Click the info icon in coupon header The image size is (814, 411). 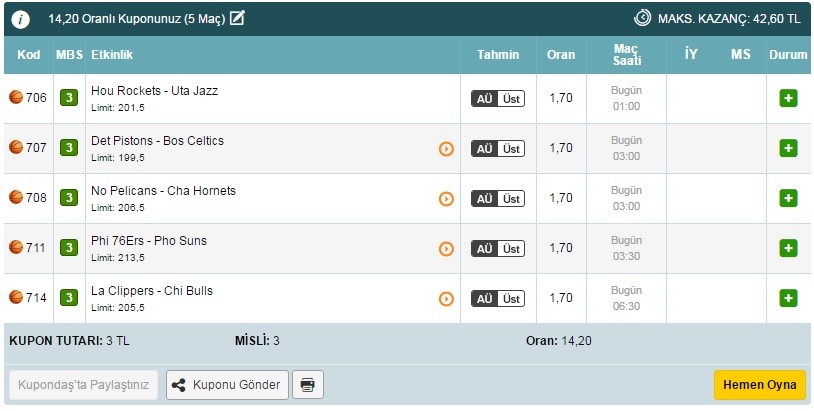(x=21, y=19)
